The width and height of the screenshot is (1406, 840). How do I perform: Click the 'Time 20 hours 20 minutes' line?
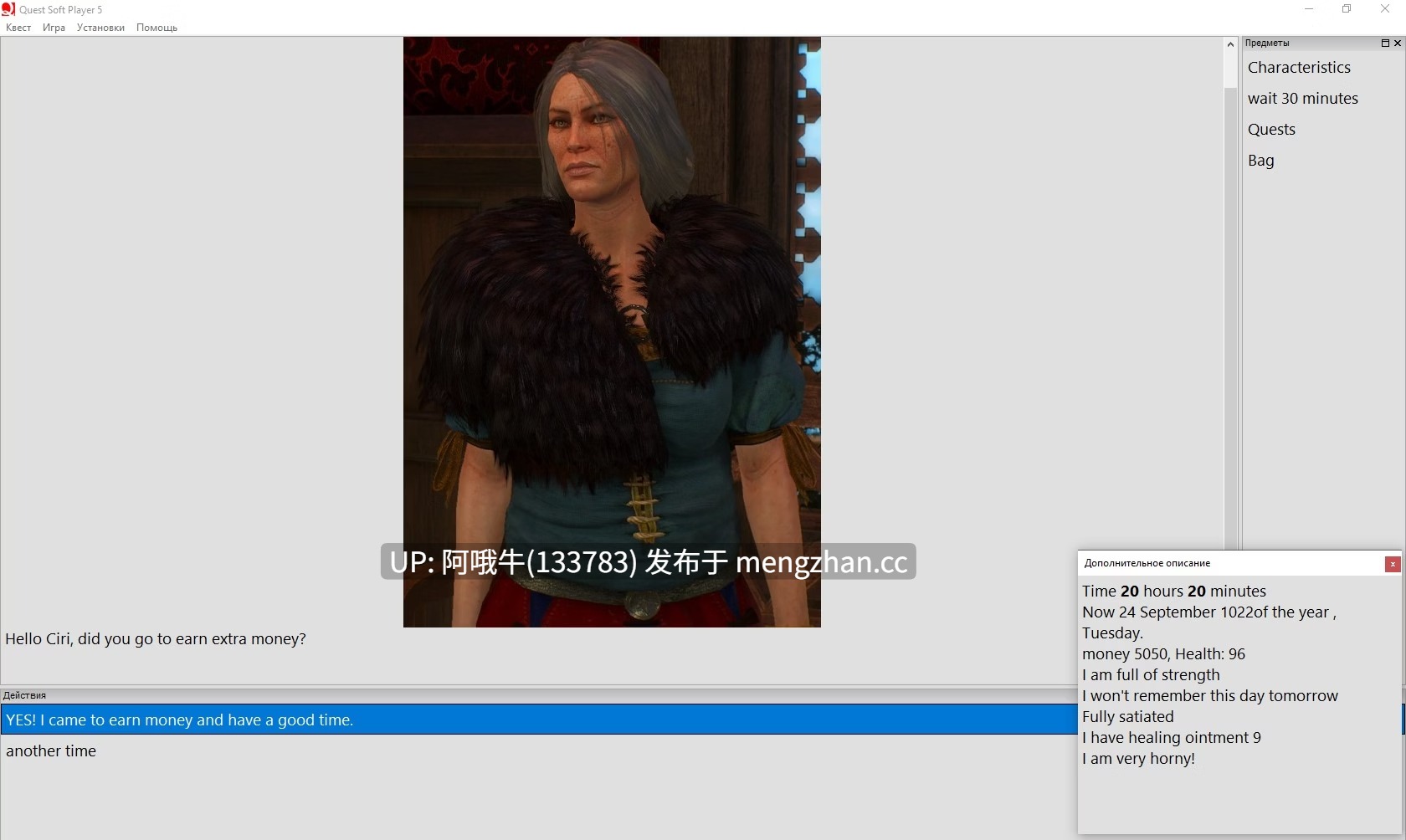coord(1173,591)
